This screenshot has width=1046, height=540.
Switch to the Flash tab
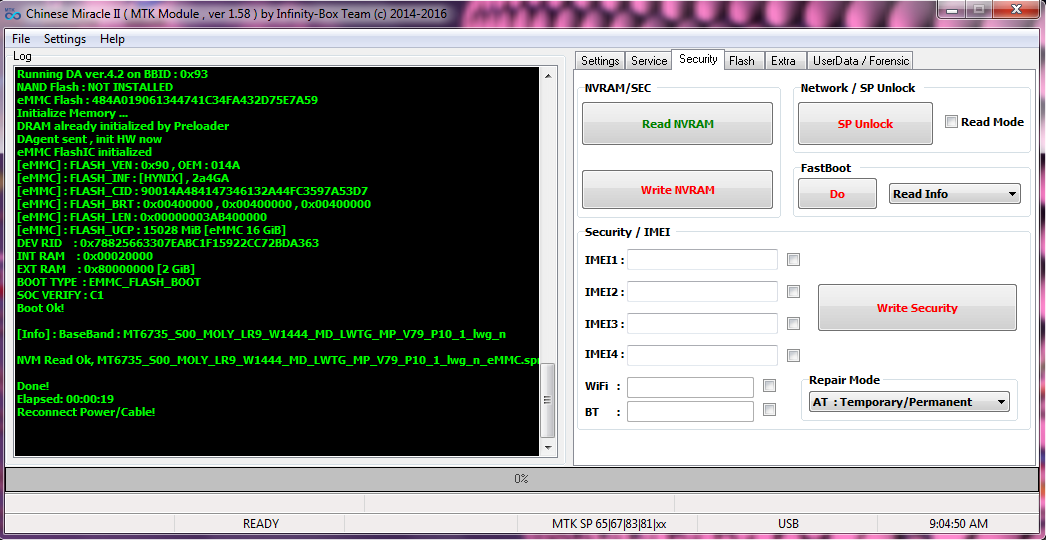(x=742, y=61)
